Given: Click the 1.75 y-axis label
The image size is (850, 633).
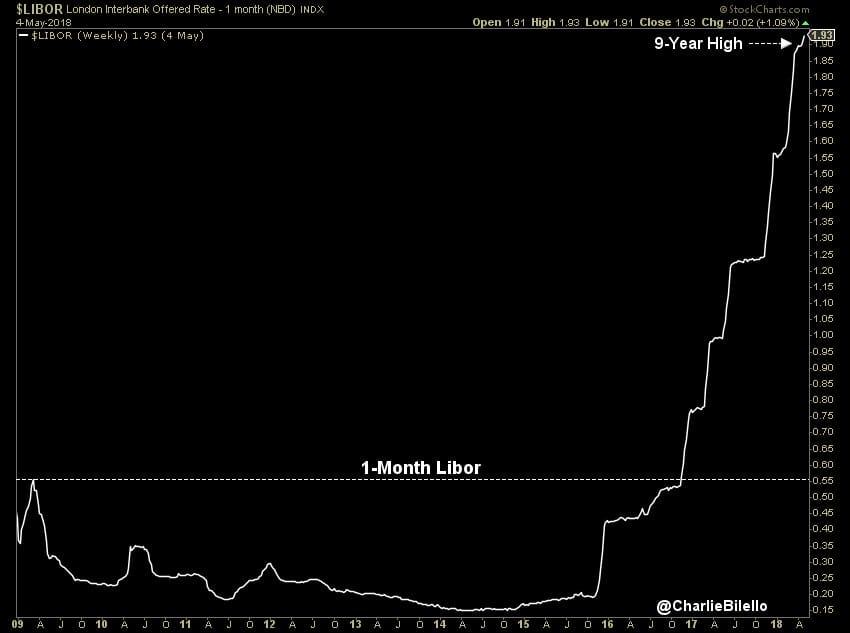Looking at the screenshot, I should (x=823, y=93).
